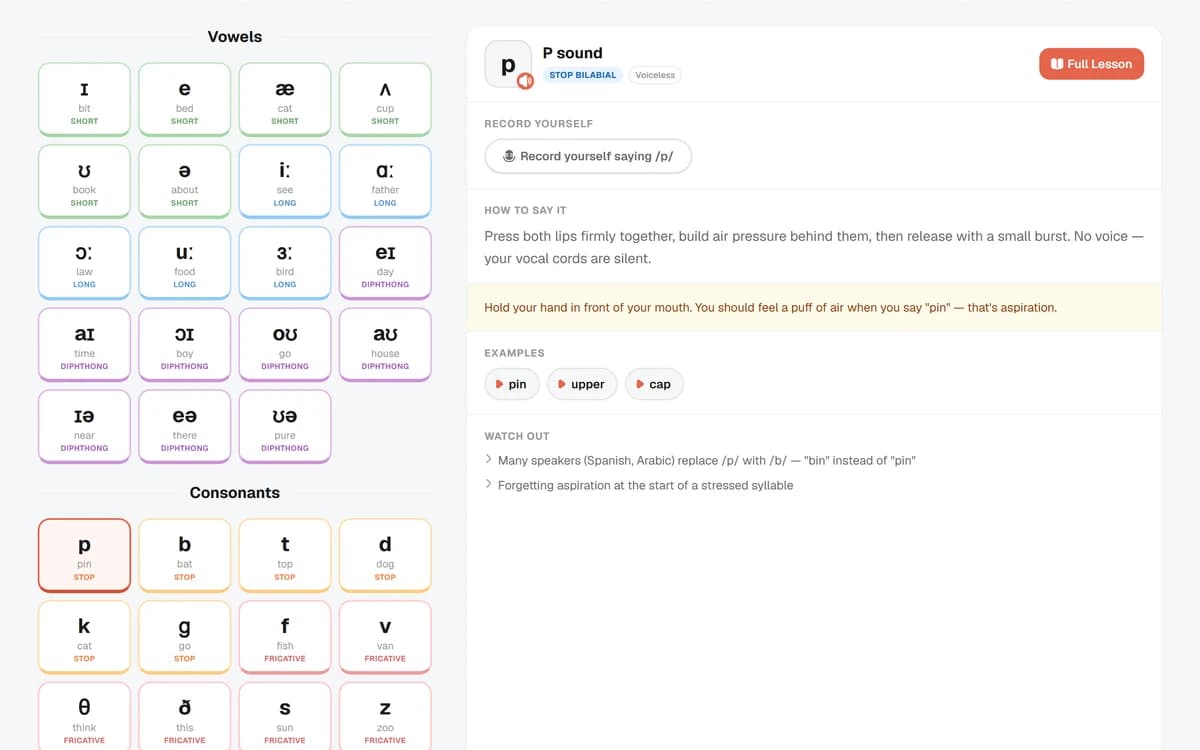
Task: Click the HOW TO SAY IT label
Action: [525, 211]
